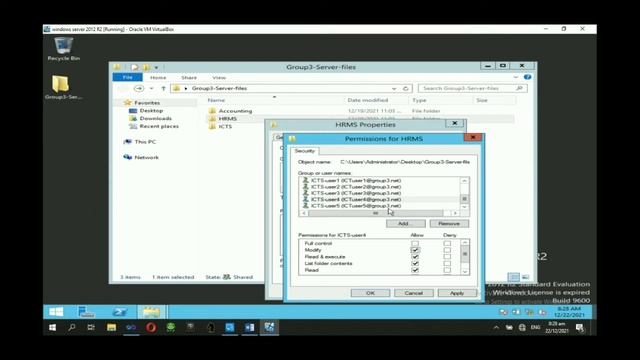This screenshot has height=360, width=640.
Task: Sort files by Date modified column
Action: (x=368, y=100)
